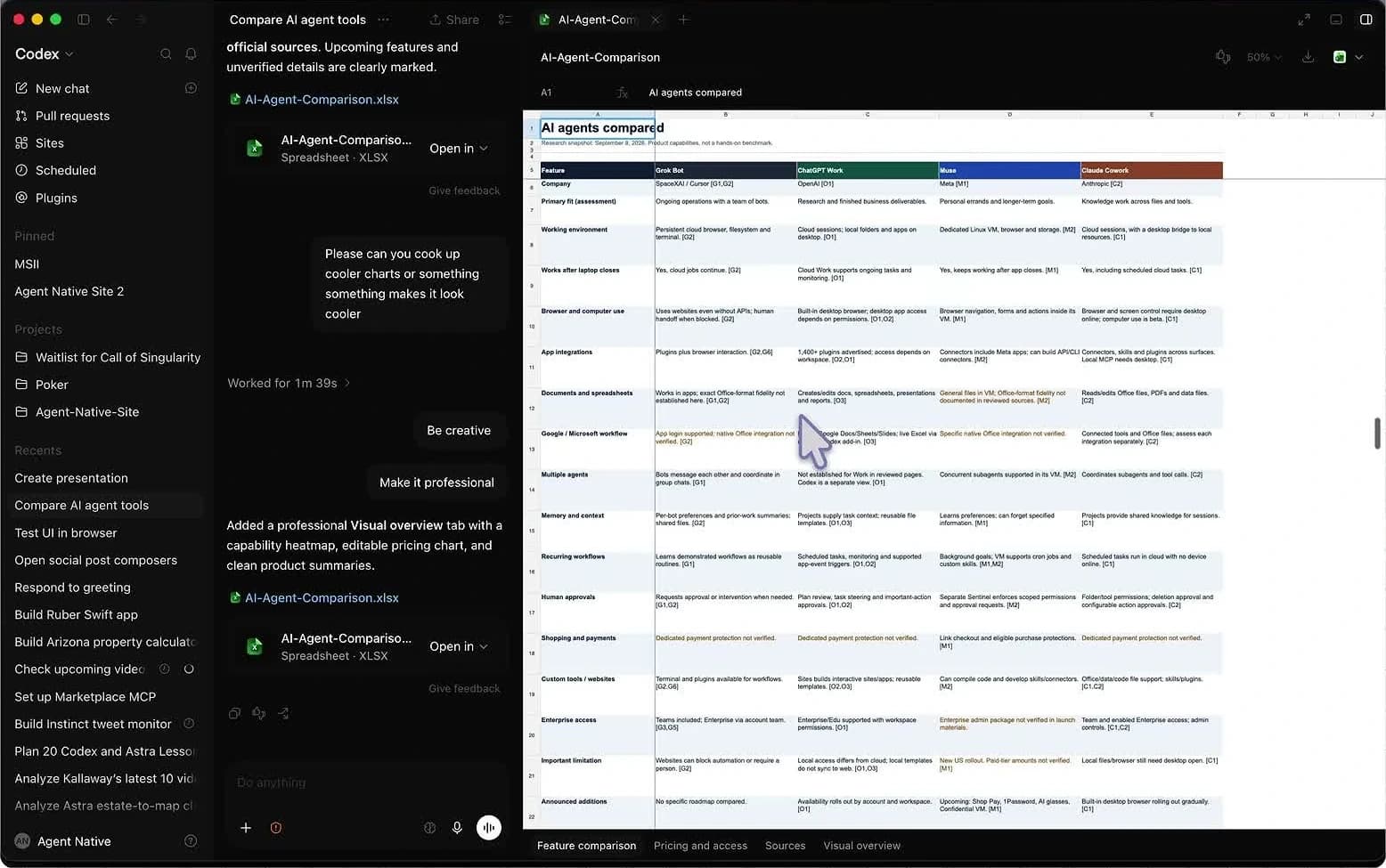Image resolution: width=1386 pixels, height=868 pixels.
Task: Click the Do anything message input
Action: click(x=365, y=783)
